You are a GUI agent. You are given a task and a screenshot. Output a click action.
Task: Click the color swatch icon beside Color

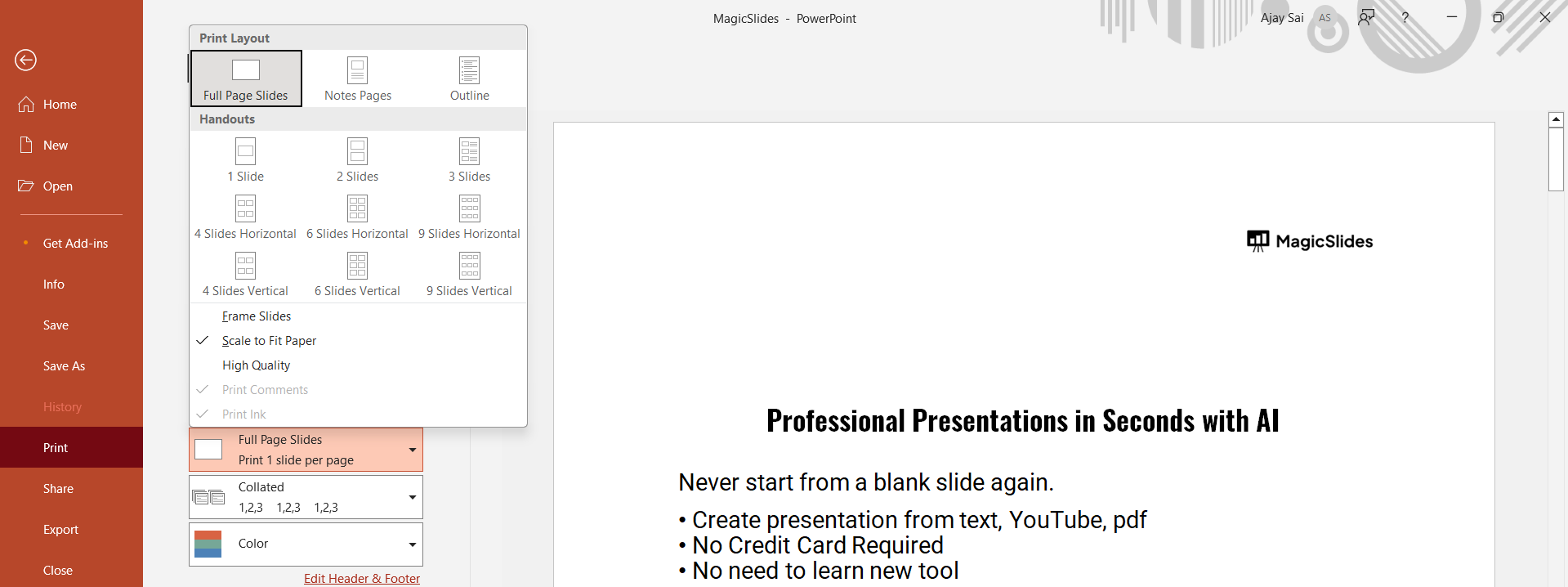208,544
